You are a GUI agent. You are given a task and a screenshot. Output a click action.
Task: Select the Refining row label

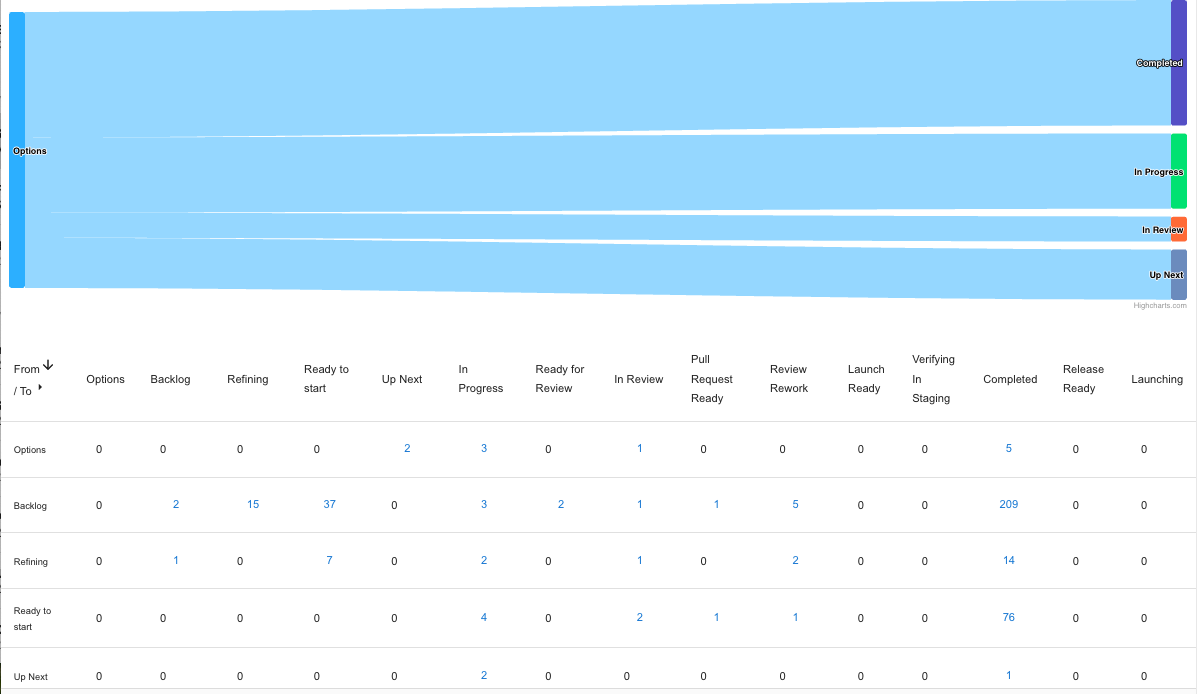(30, 561)
